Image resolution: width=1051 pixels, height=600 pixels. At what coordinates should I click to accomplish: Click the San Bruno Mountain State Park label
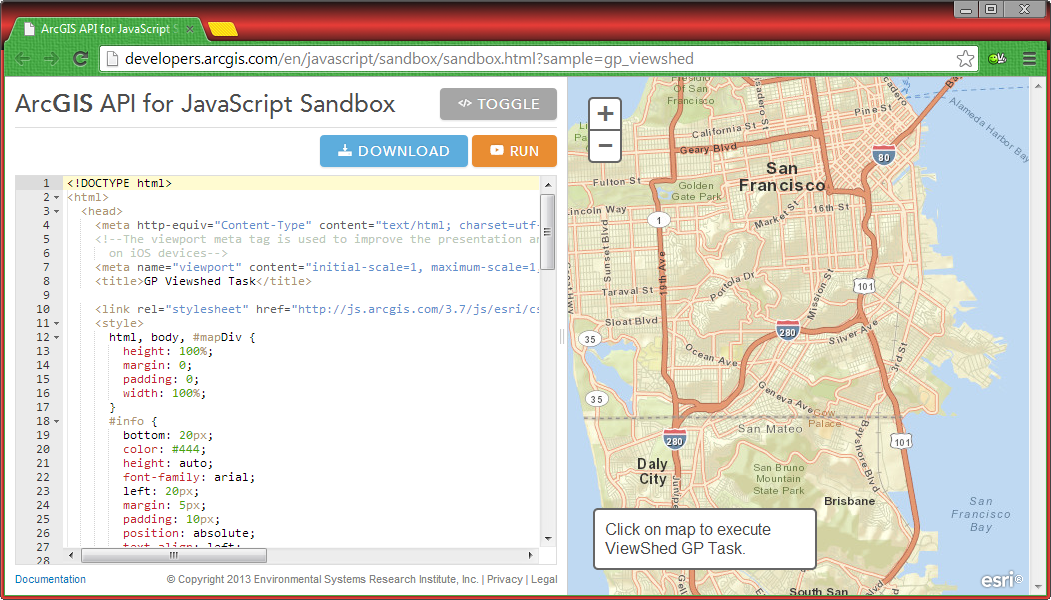[778, 479]
